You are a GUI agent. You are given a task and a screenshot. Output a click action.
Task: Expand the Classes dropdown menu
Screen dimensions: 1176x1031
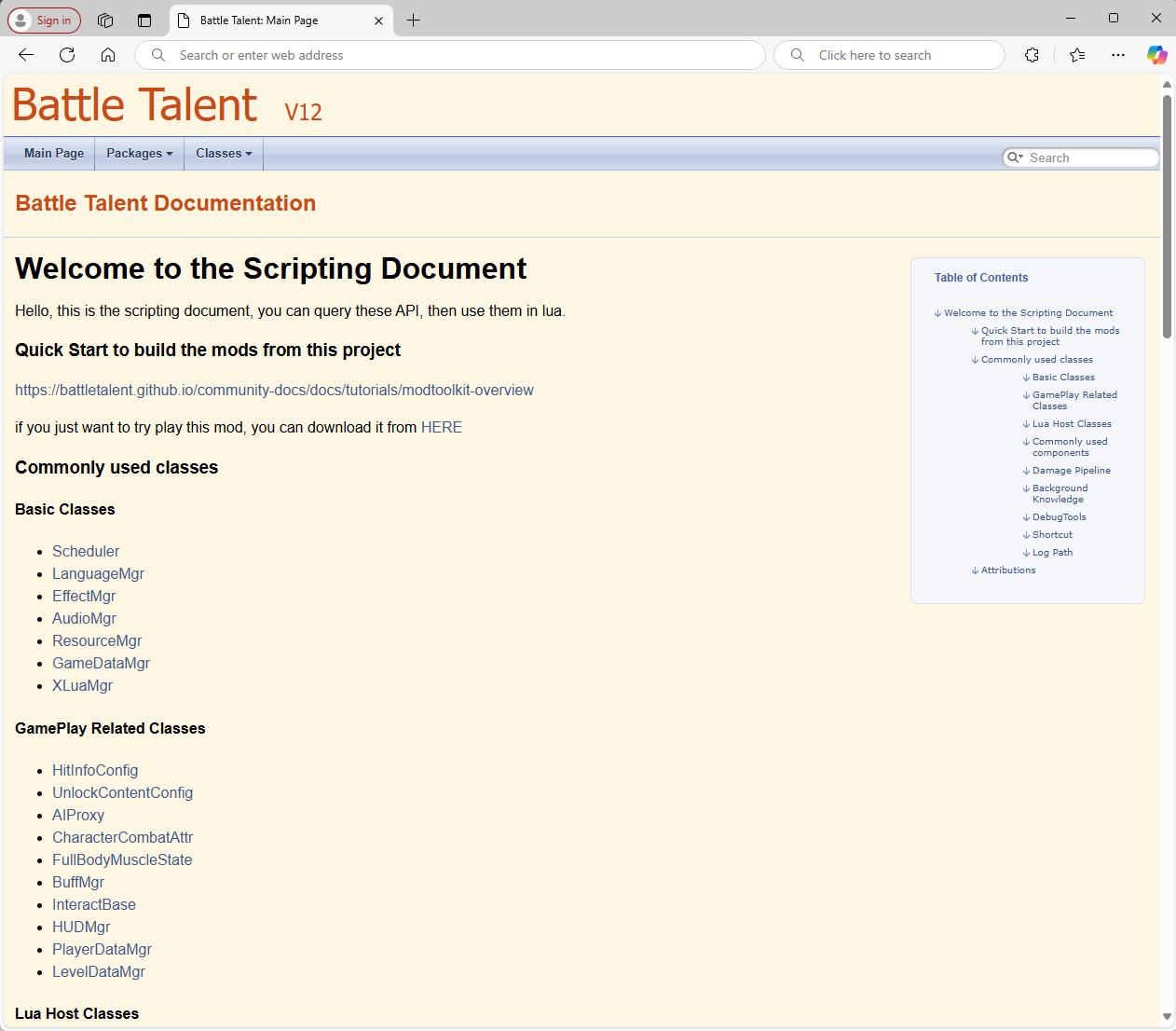pos(224,153)
